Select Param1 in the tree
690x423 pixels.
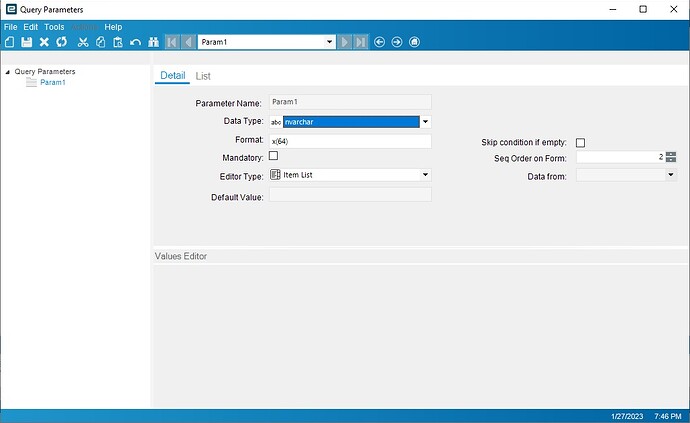(52, 83)
